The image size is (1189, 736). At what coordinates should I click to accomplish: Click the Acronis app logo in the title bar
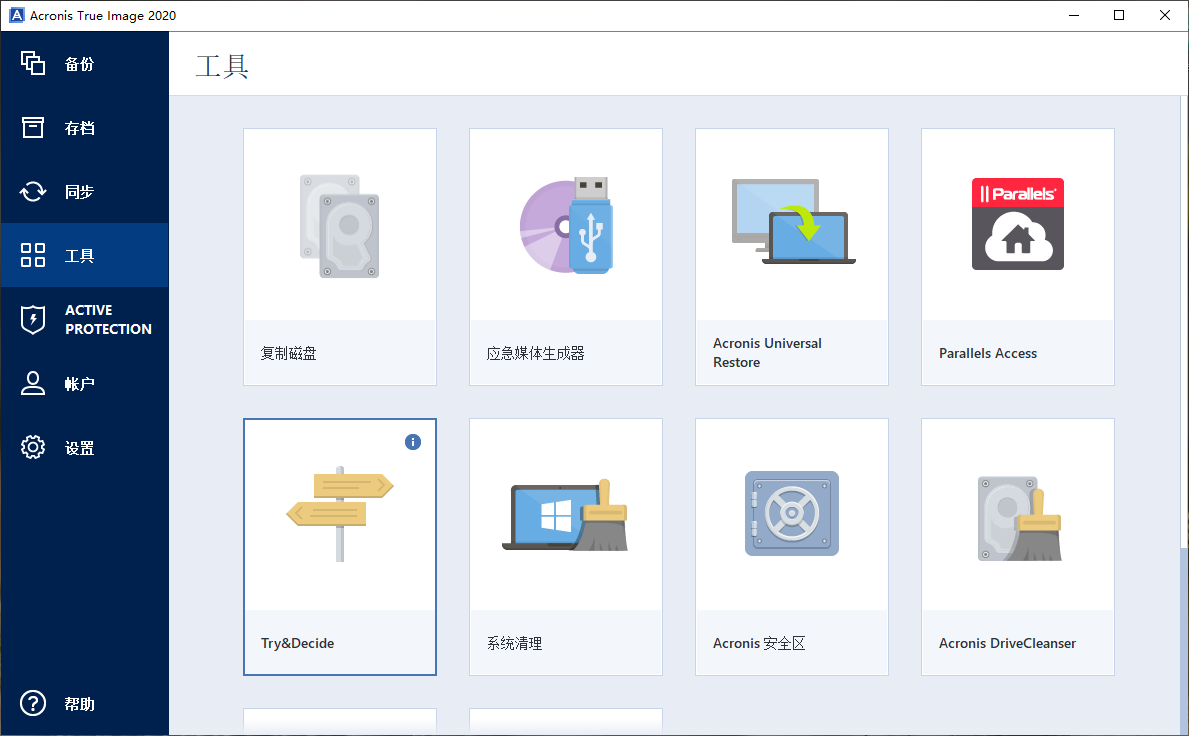[x=16, y=15]
